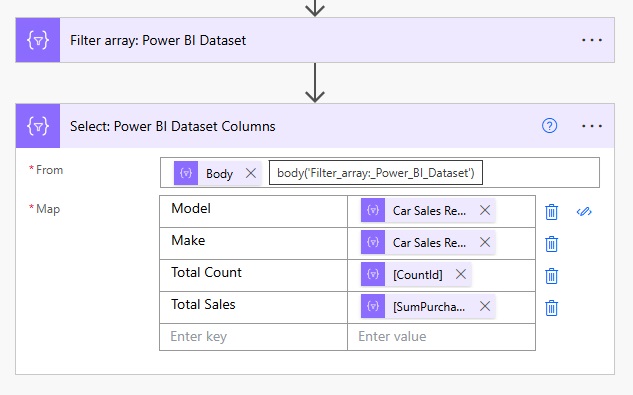Open Select action ellipsis menu

tap(592, 126)
